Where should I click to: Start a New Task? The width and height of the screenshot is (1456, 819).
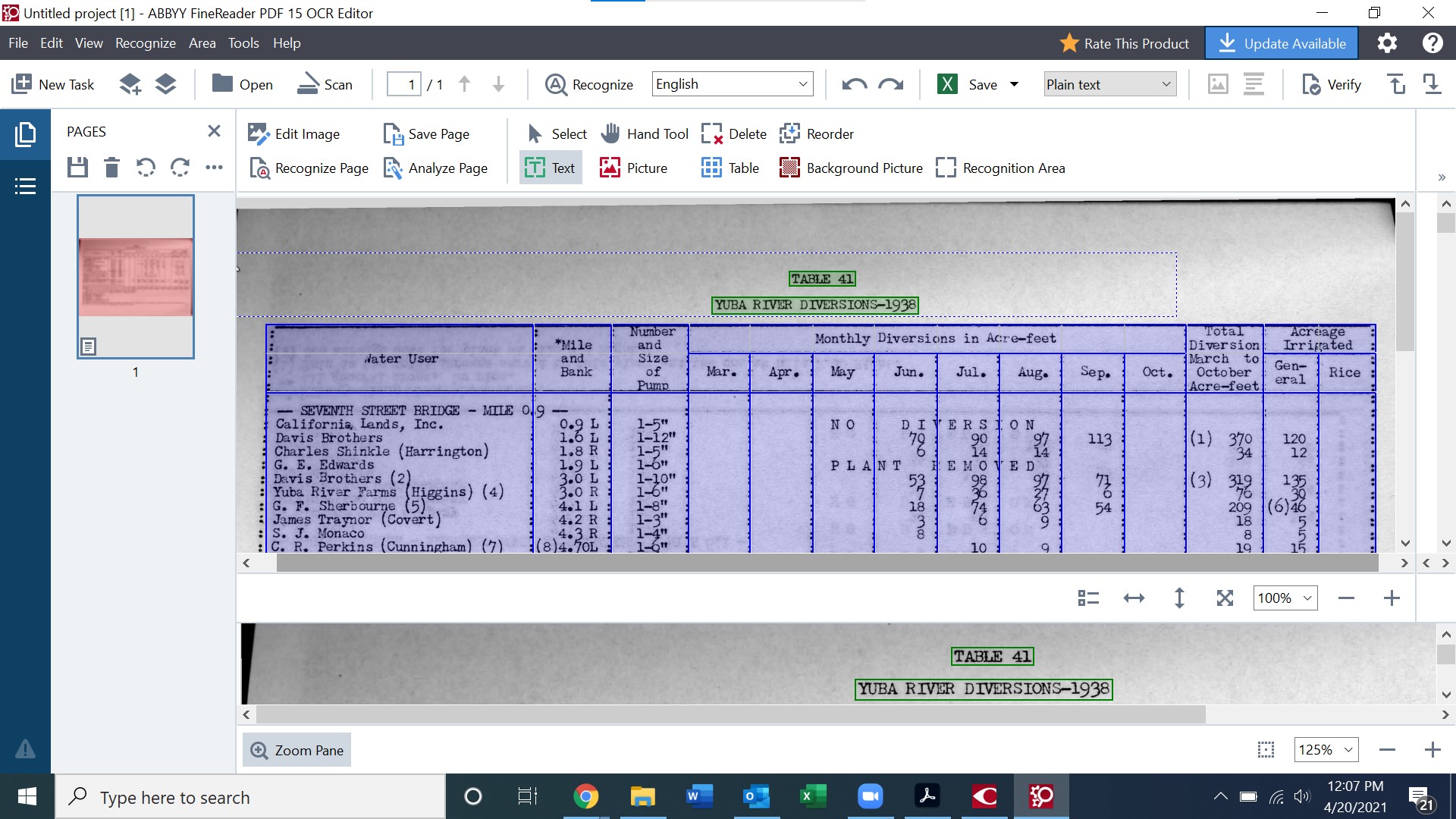coord(52,84)
